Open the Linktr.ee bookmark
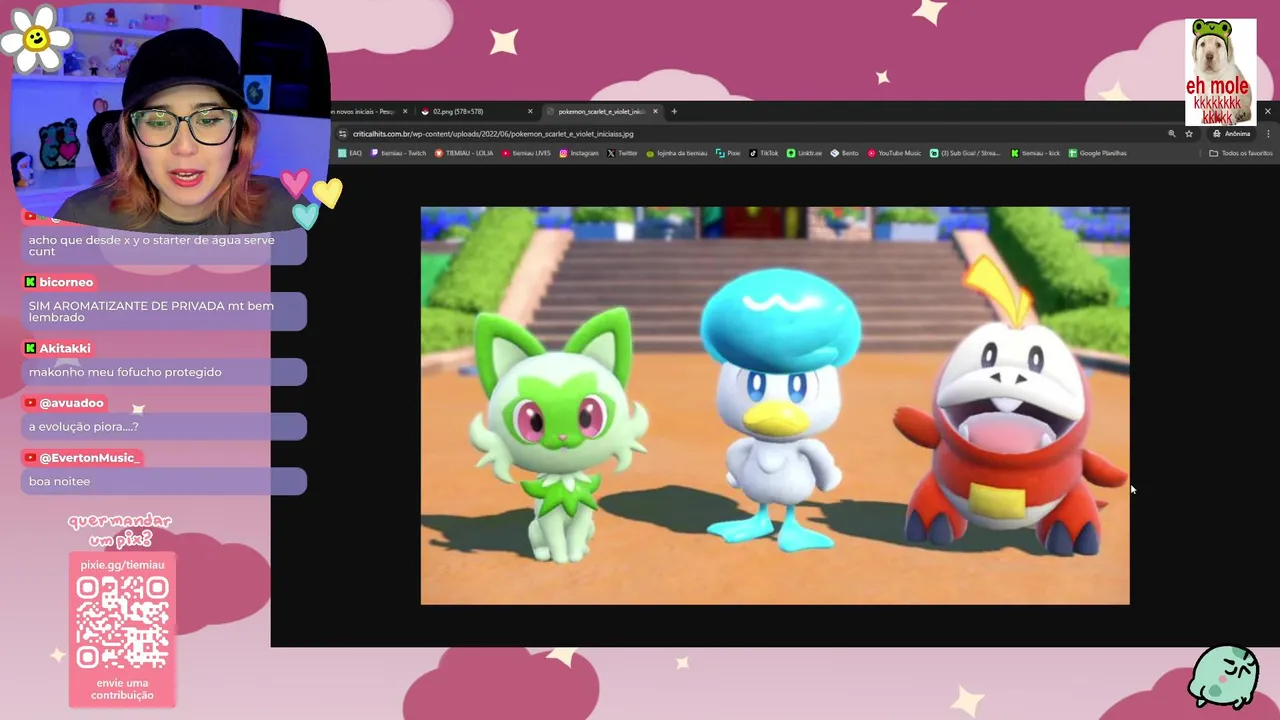The width and height of the screenshot is (1280, 720). point(805,153)
